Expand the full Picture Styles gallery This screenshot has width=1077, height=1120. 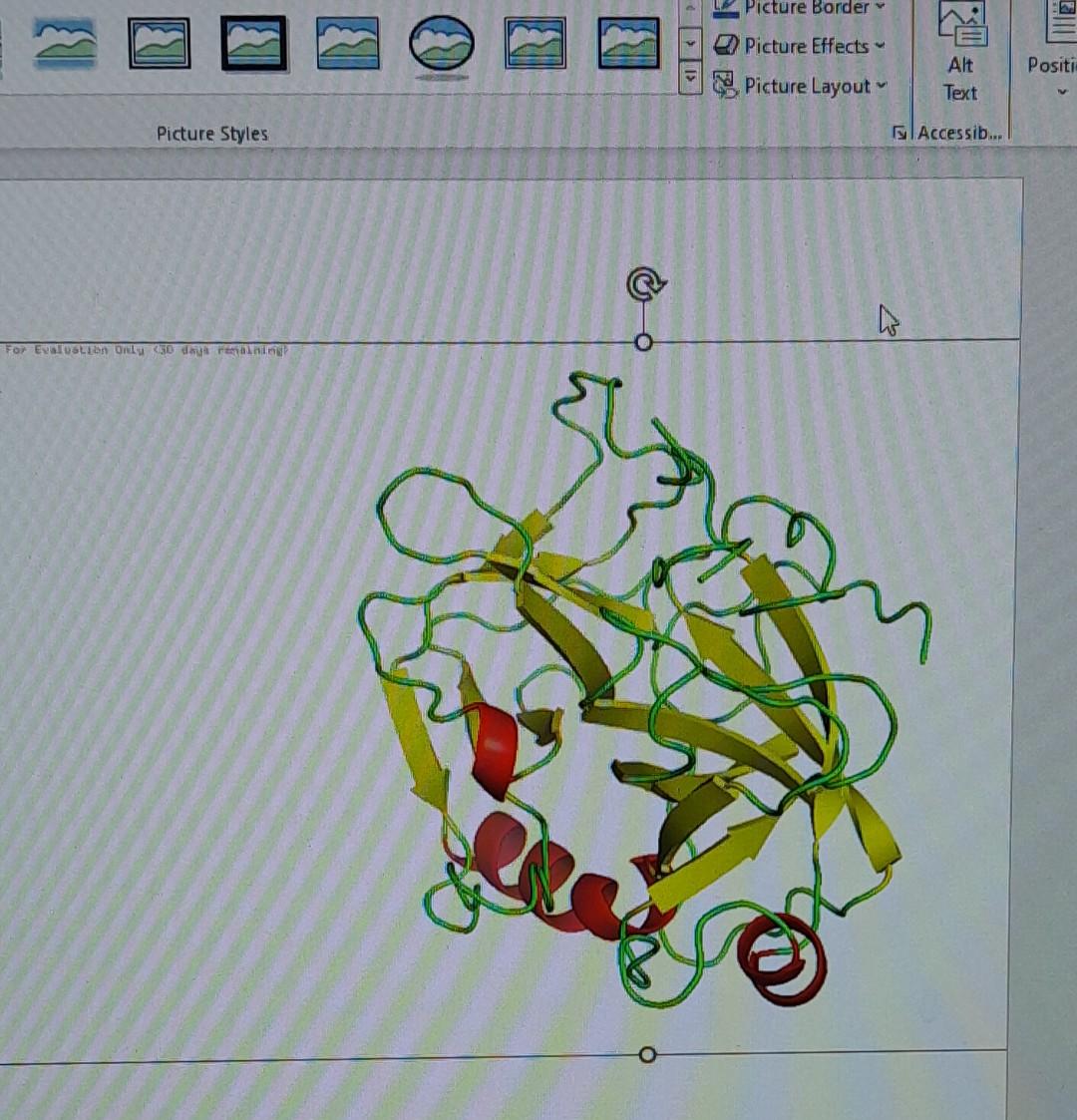(x=690, y=80)
